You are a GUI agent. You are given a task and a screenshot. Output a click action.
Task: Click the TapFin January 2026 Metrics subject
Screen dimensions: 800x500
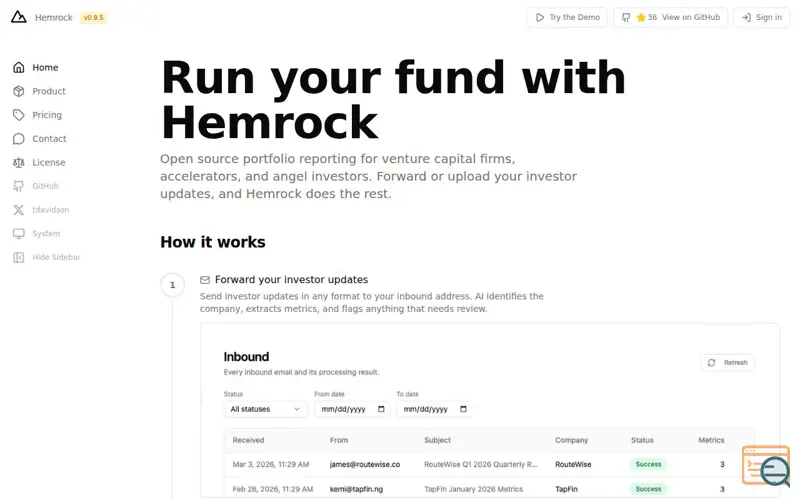[x=473, y=489]
